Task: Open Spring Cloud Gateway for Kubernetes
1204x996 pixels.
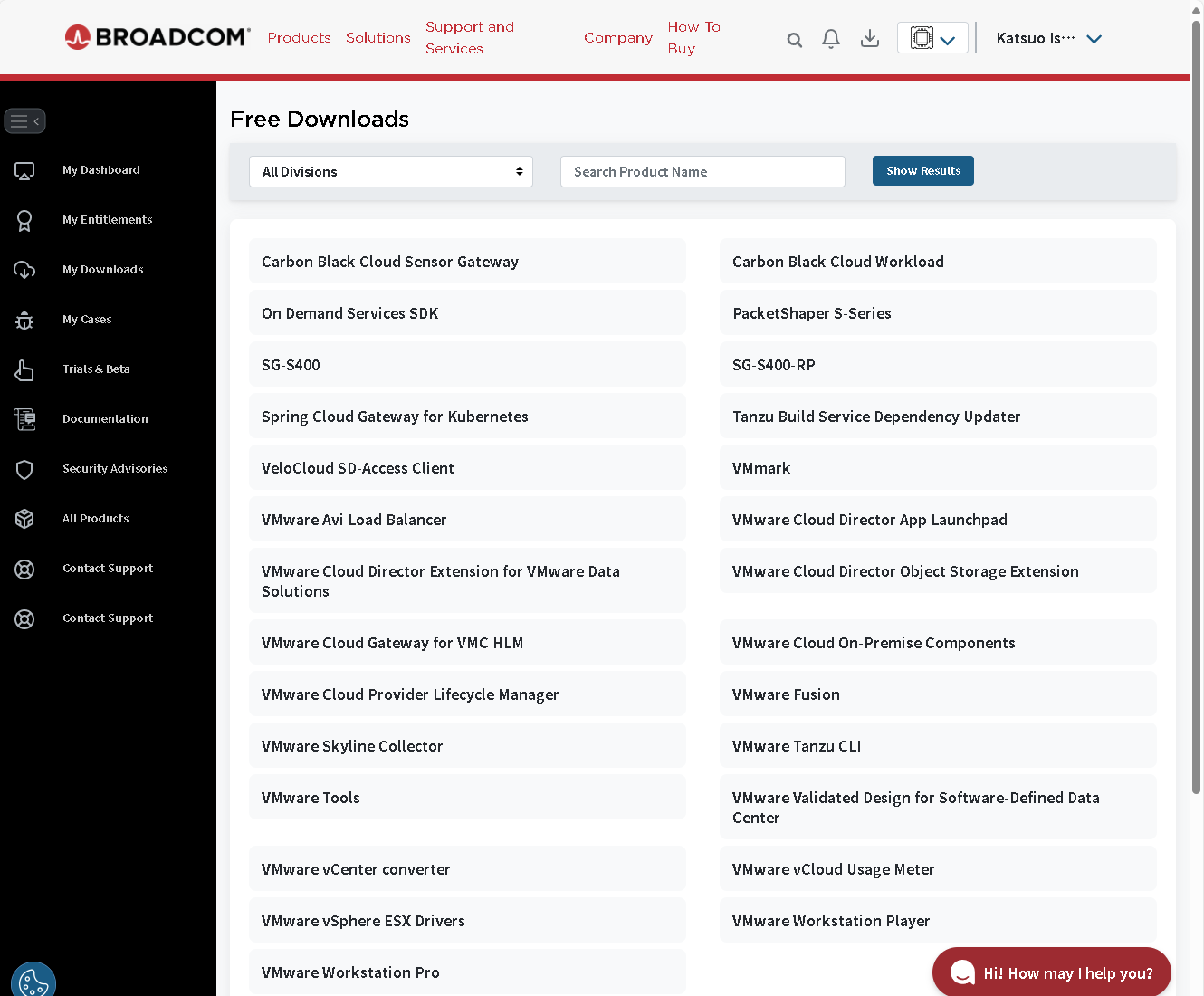Action: pyautogui.click(x=467, y=417)
